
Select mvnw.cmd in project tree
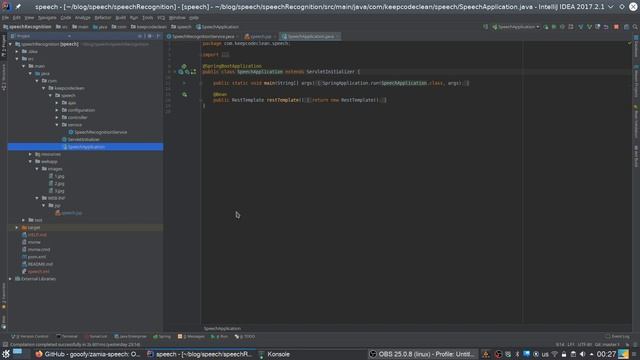[x=36, y=250]
